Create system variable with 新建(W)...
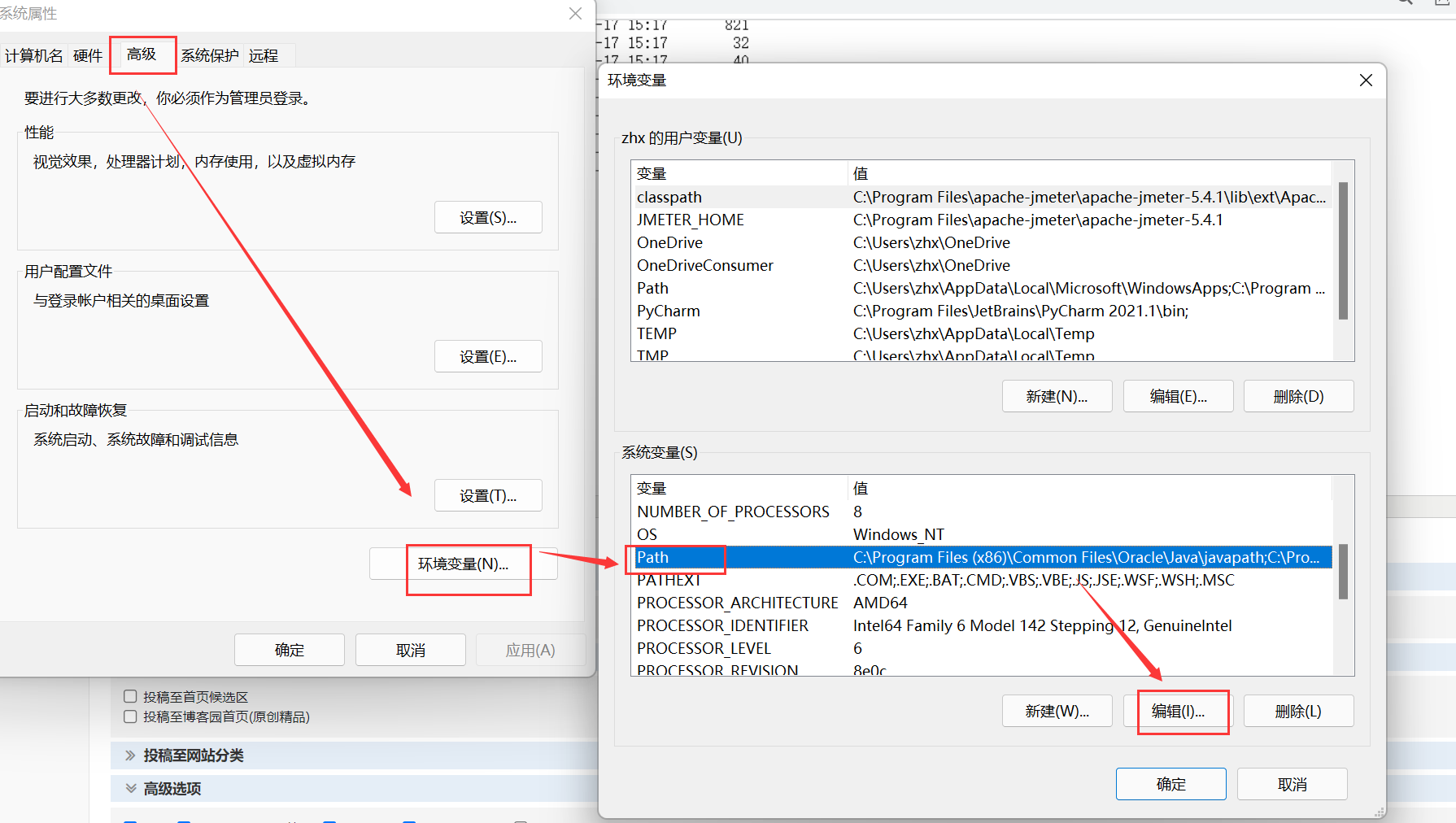This screenshot has height=823, width=1456. point(1057,711)
